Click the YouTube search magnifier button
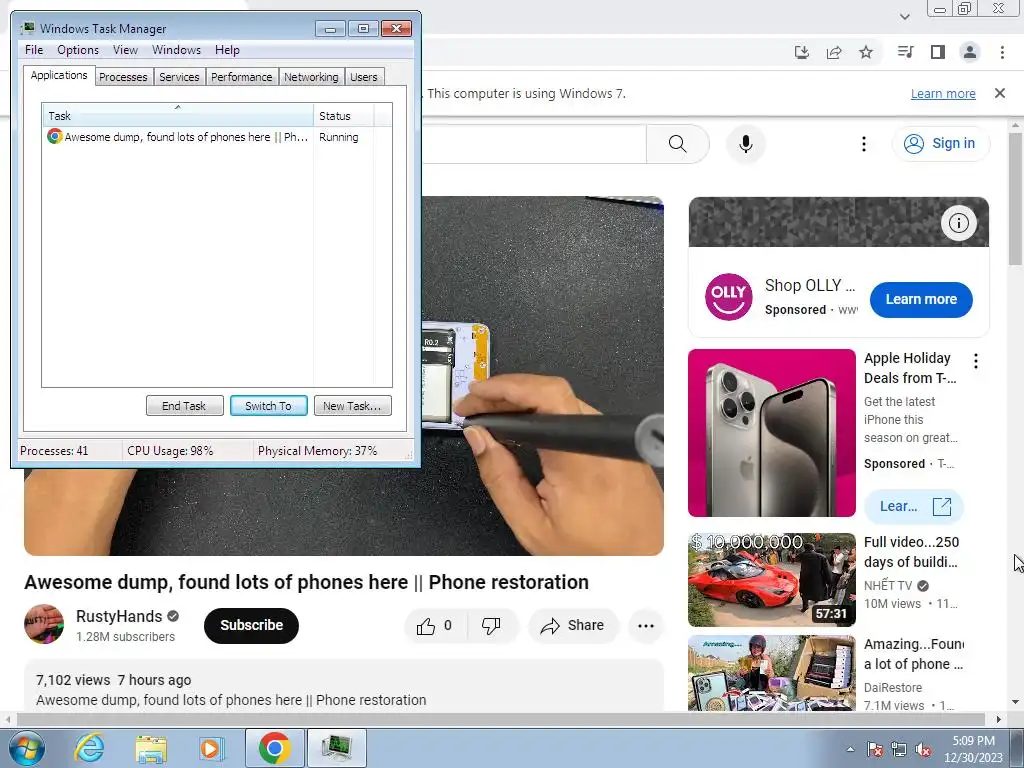This screenshot has height=768, width=1024. (x=677, y=144)
